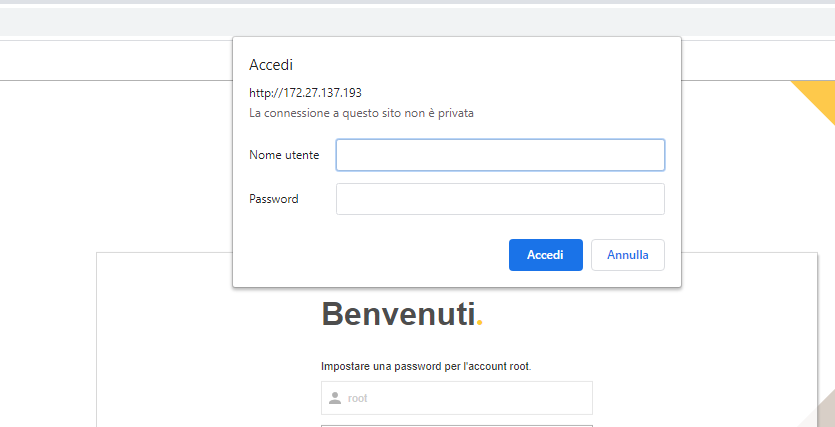
Task: Click the white panel left of Benvenuti
Action: pos(208,341)
